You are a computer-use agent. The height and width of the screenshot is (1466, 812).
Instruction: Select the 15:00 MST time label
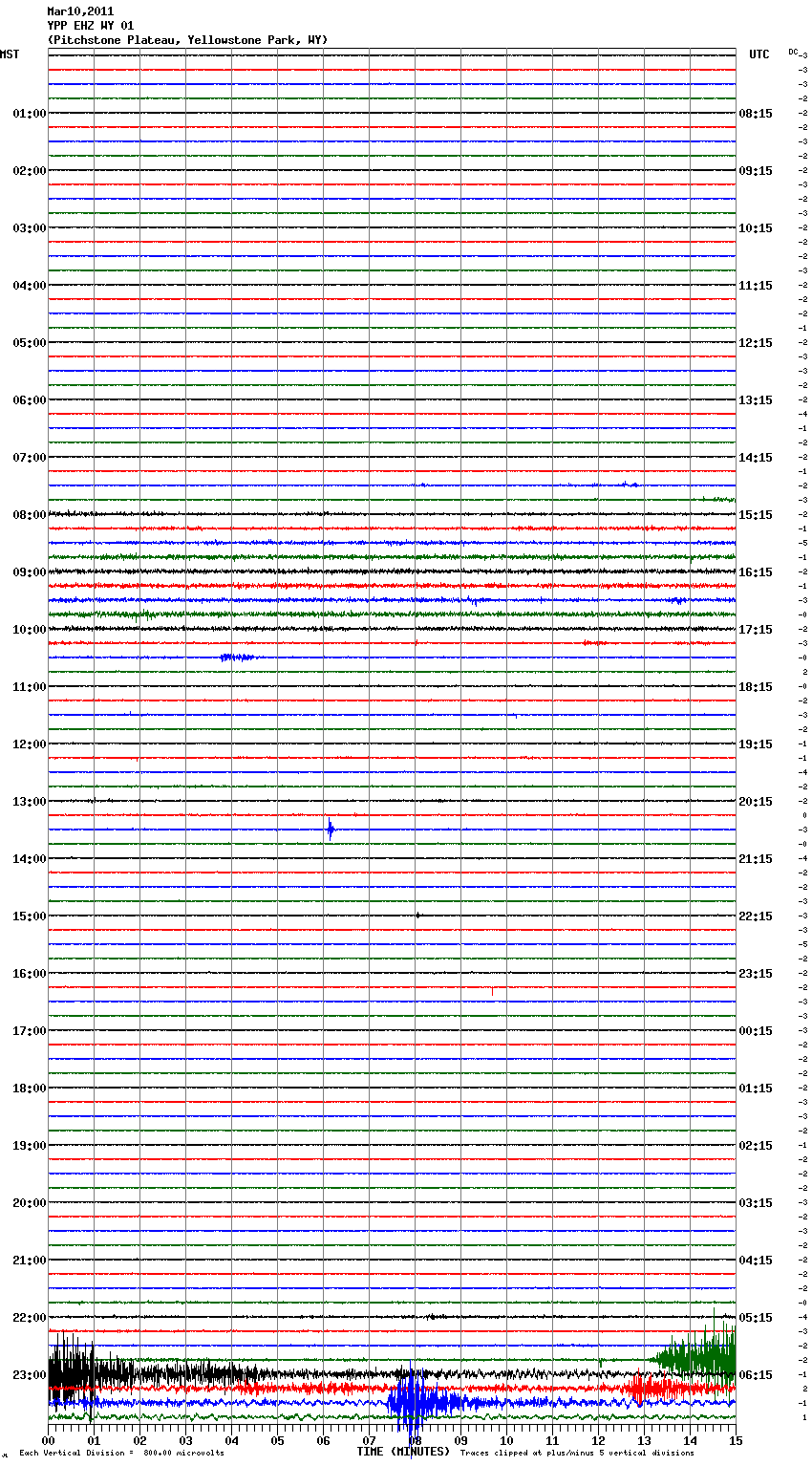coord(30,916)
